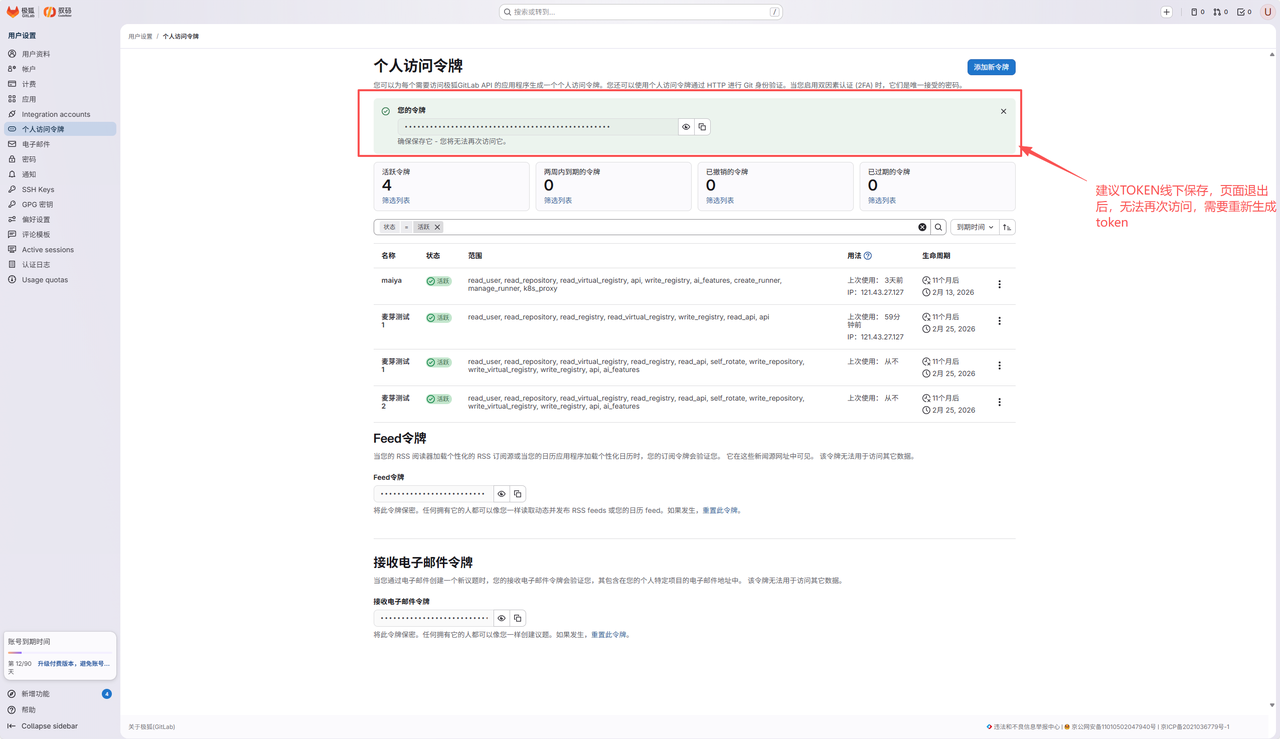The height and width of the screenshot is (739, 1280).
Task: Toggle visibility of the 接收电子邮件令牌 value
Action: (x=502, y=618)
